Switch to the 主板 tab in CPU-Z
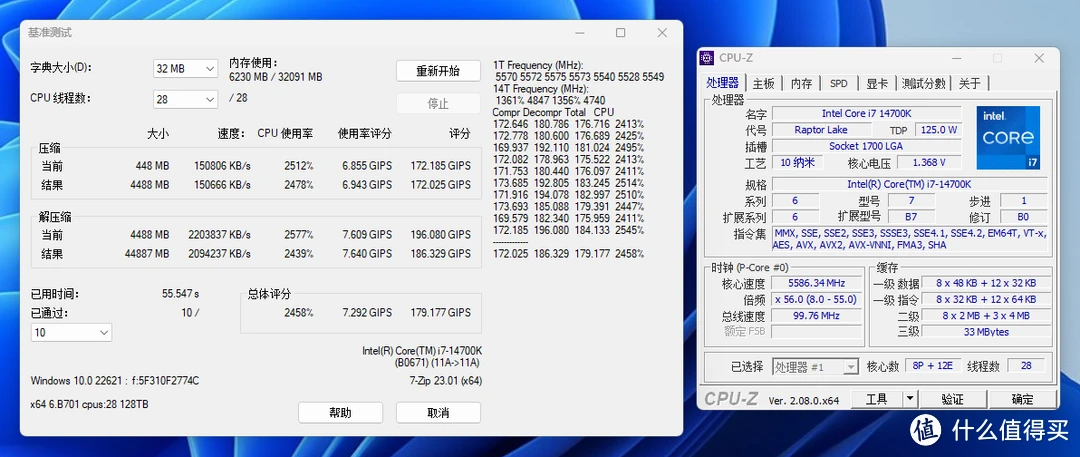 pyautogui.click(x=763, y=83)
